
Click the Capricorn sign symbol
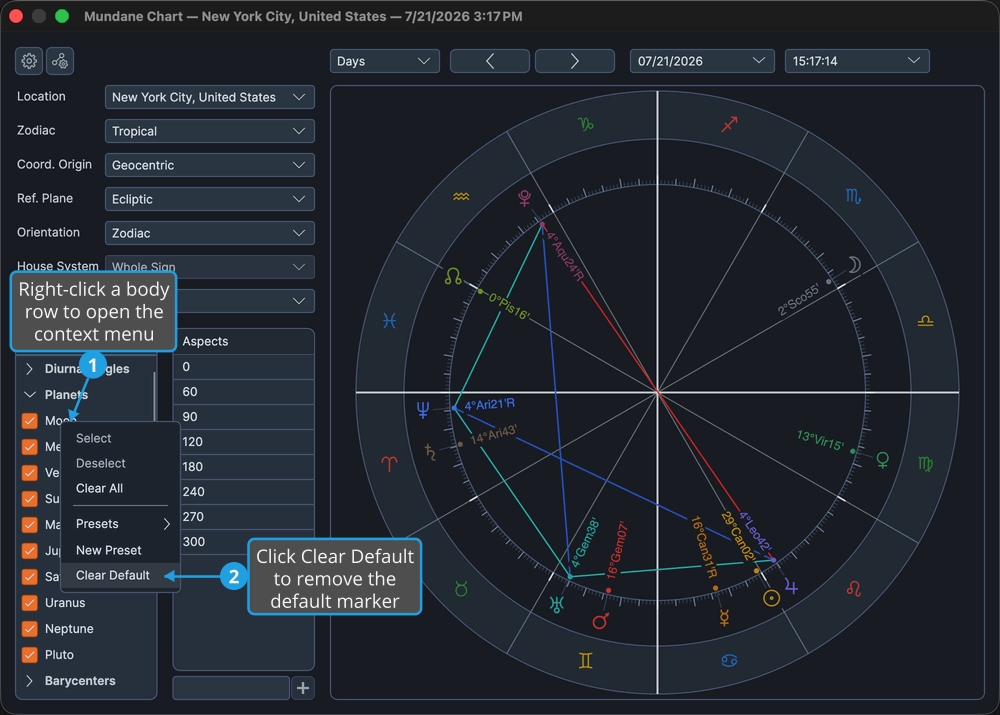pyautogui.click(x=585, y=124)
